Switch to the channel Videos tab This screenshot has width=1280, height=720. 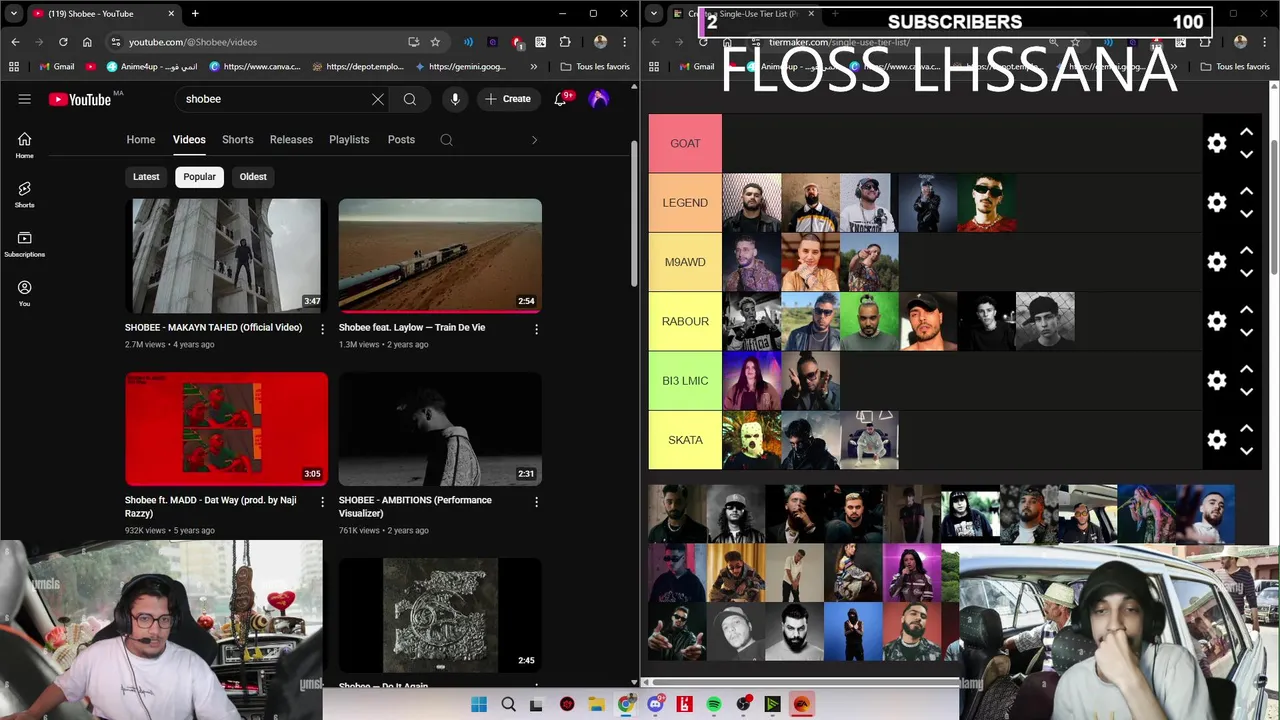click(189, 140)
